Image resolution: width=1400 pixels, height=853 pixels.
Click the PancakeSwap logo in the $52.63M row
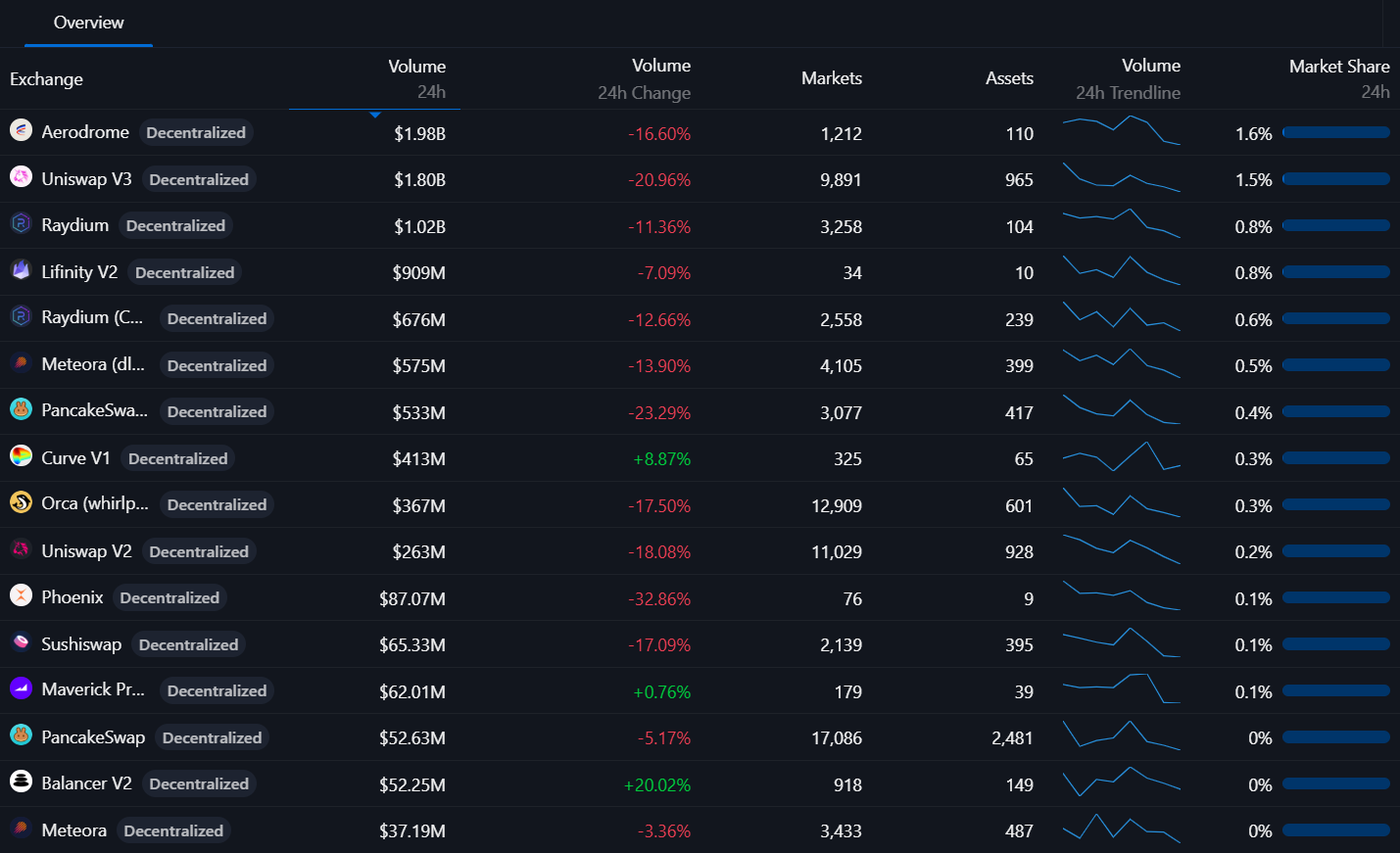pos(21,735)
